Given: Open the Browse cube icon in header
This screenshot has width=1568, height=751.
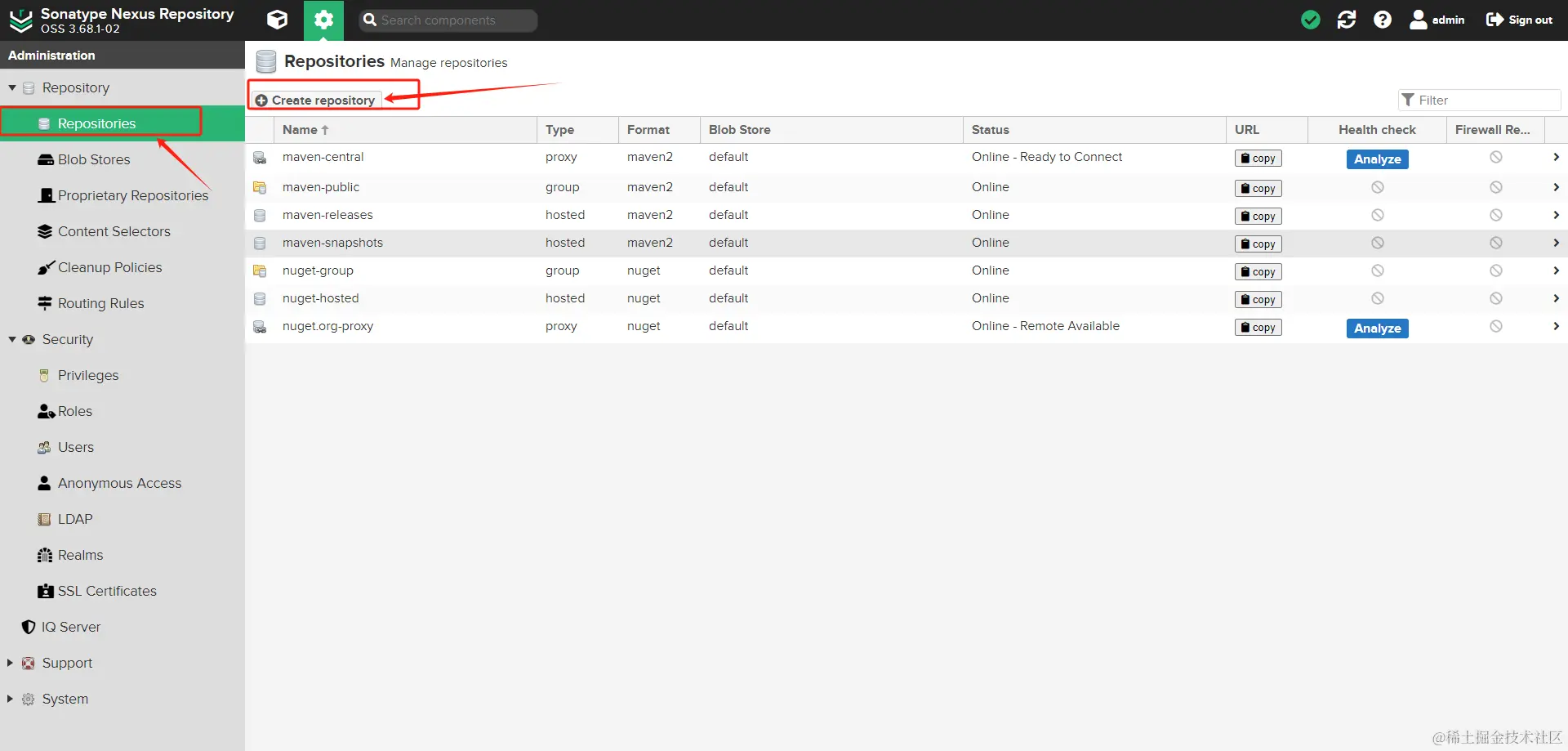Looking at the screenshot, I should tap(278, 20).
